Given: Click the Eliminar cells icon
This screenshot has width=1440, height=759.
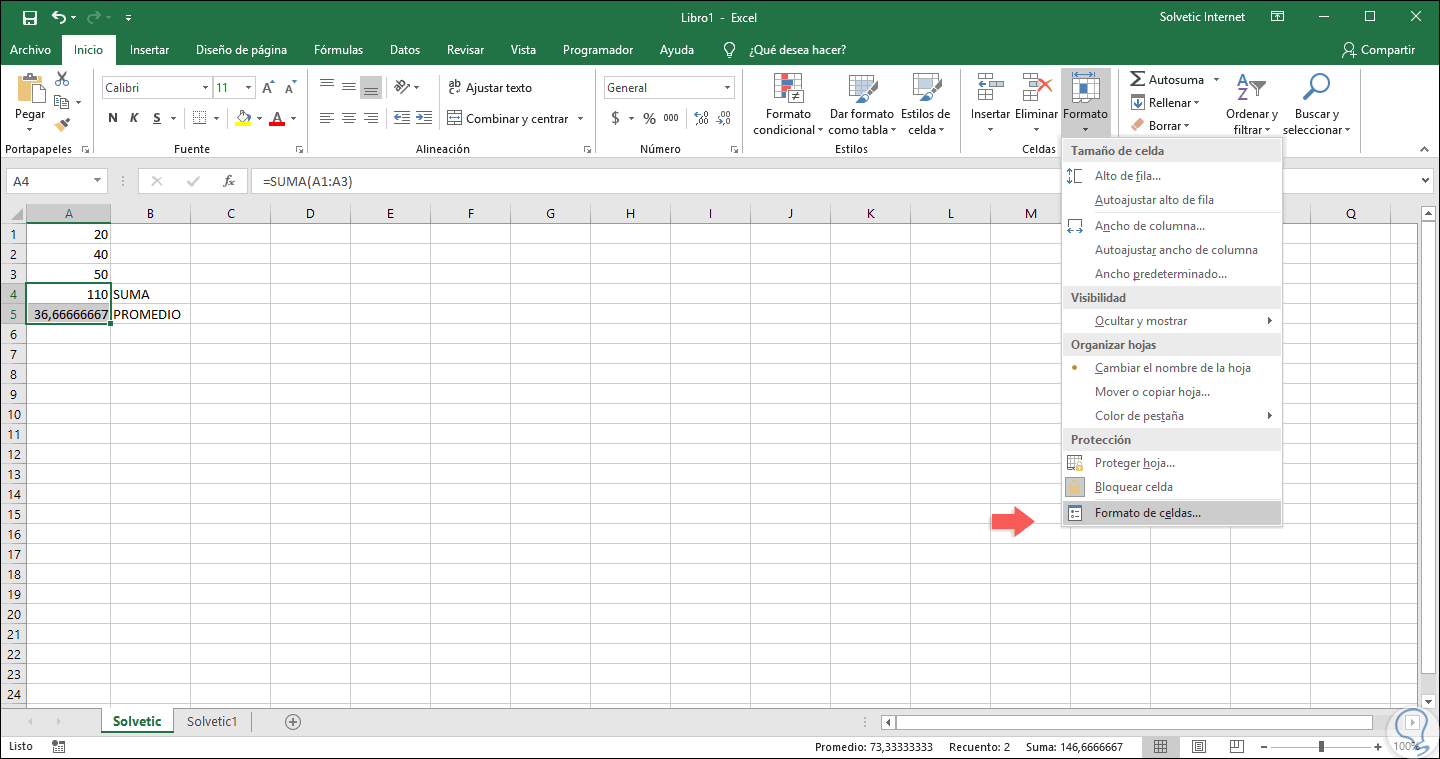Looking at the screenshot, I should click(x=1036, y=88).
